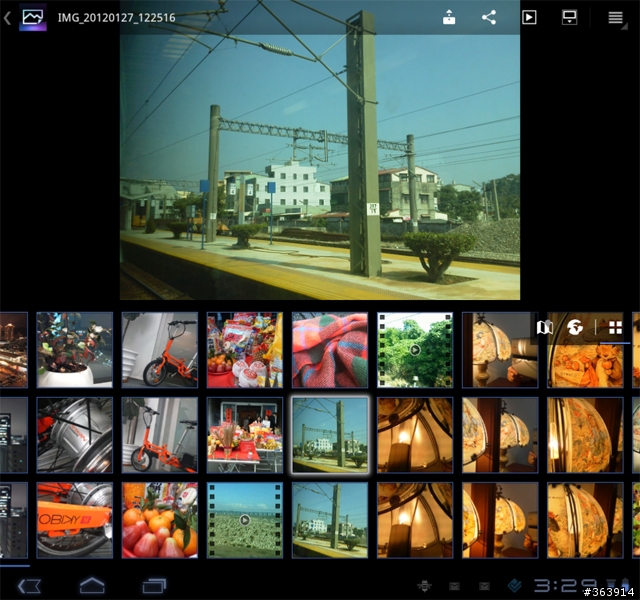Open the oranges and wax apples thumbnail
640x600 pixels.
[160, 520]
